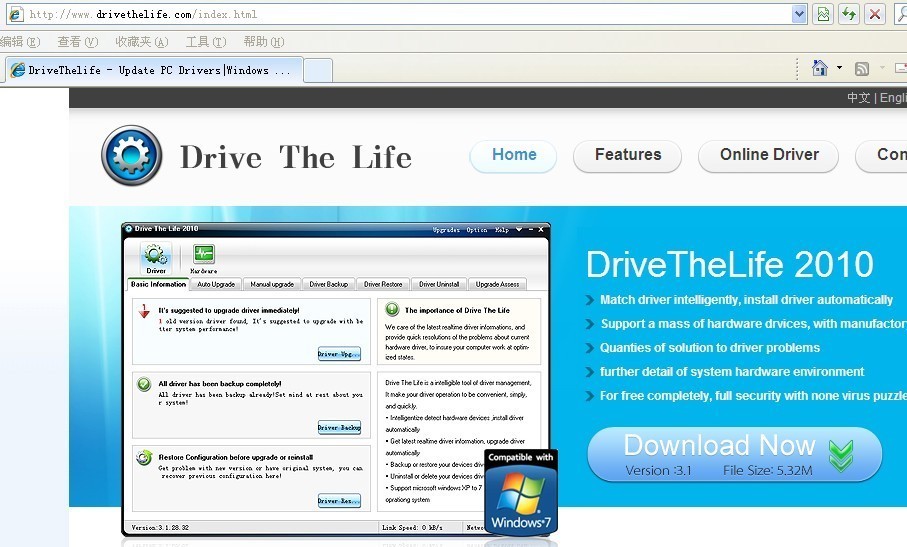Open the 查看(V) menu

point(78,42)
